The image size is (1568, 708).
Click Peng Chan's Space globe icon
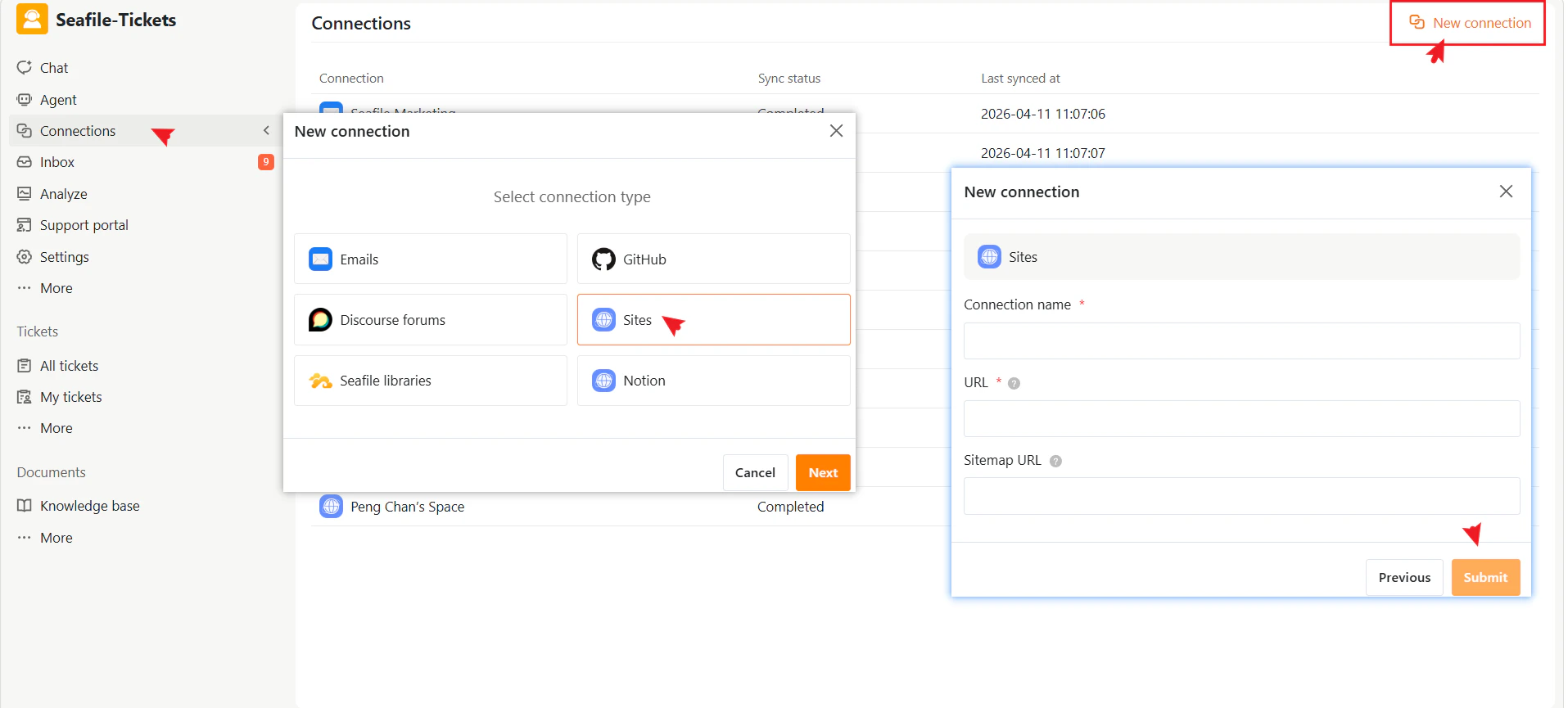click(331, 507)
